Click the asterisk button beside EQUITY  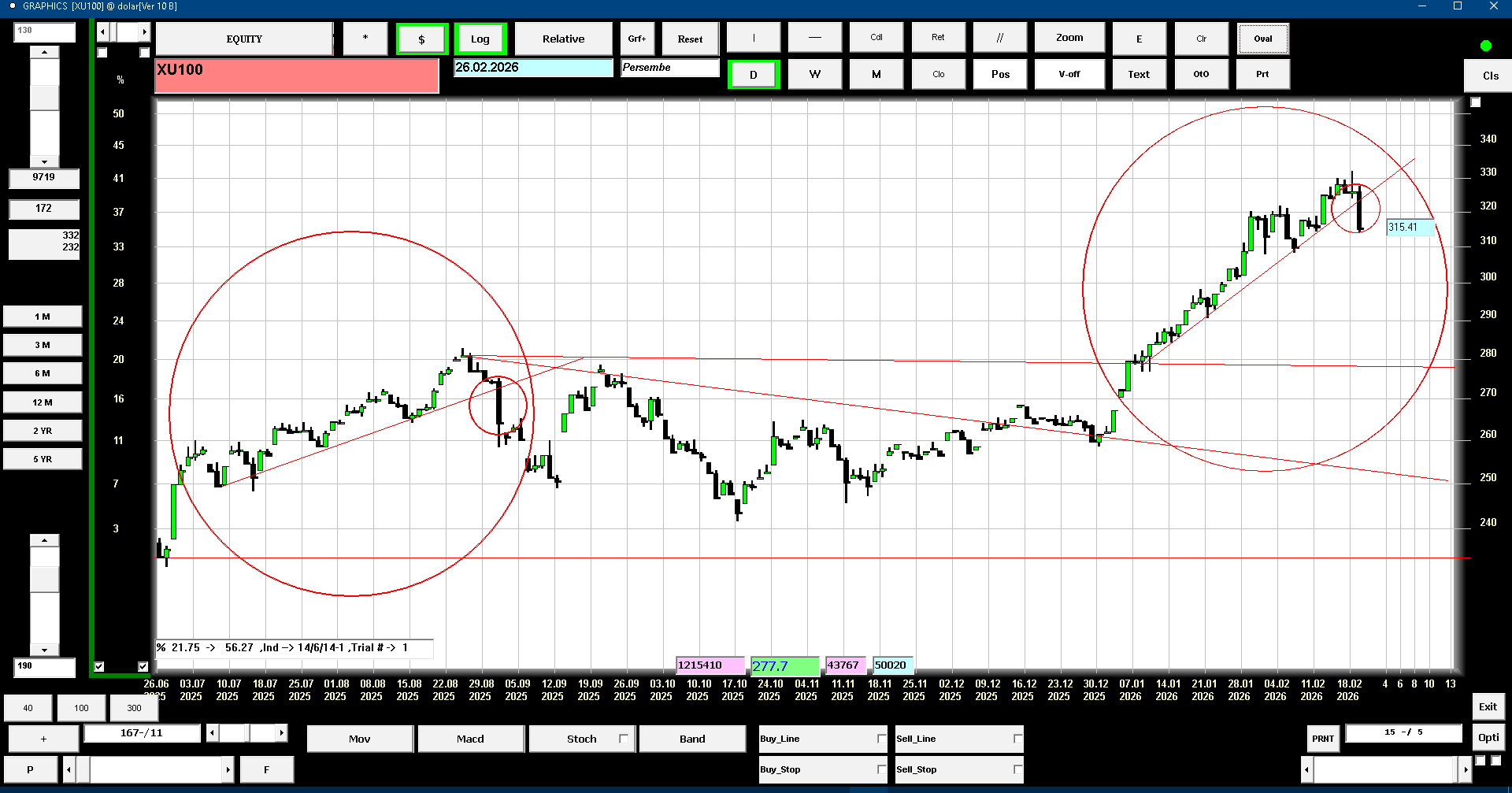pyautogui.click(x=365, y=39)
